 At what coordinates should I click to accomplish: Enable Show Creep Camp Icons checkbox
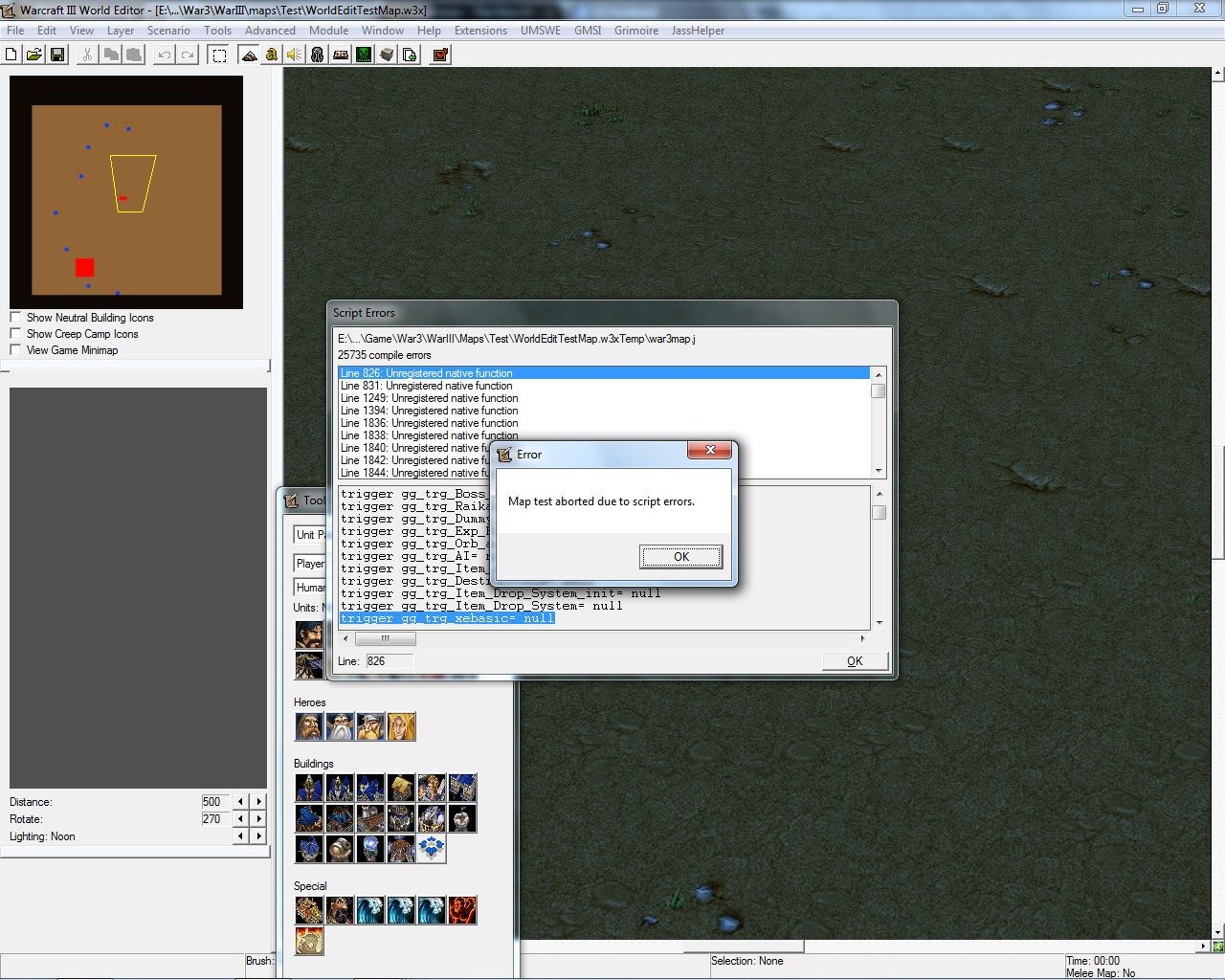click(15, 334)
